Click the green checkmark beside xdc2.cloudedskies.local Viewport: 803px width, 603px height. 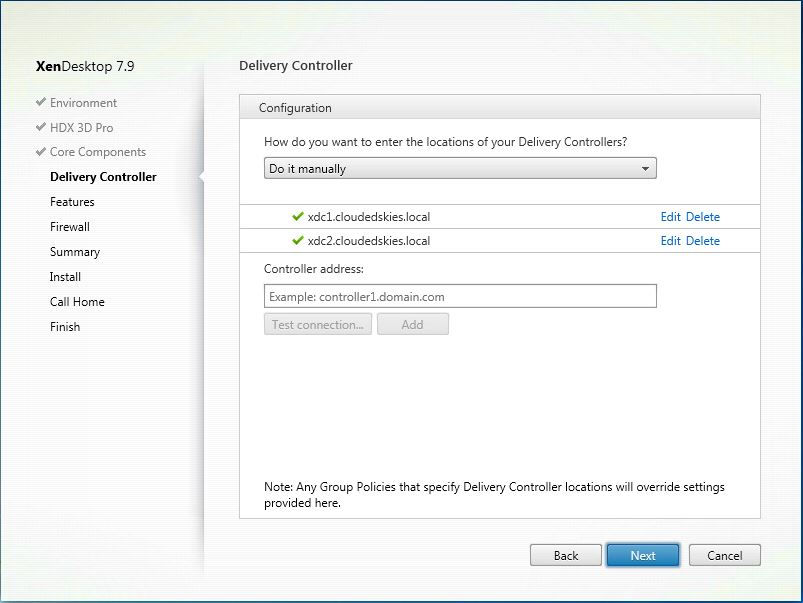tap(298, 240)
